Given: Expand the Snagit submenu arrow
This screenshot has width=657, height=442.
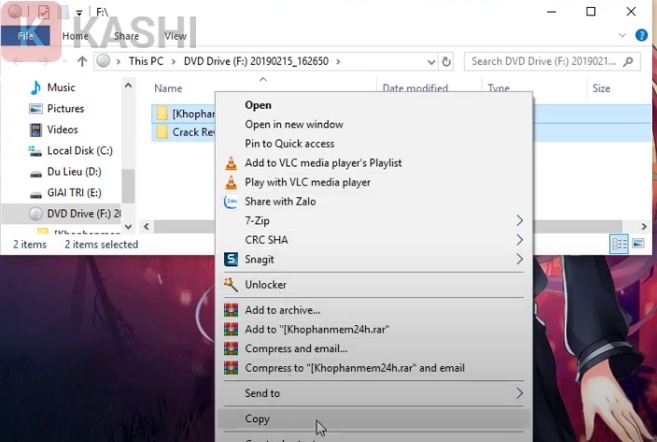Looking at the screenshot, I should click(x=520, y=259).
